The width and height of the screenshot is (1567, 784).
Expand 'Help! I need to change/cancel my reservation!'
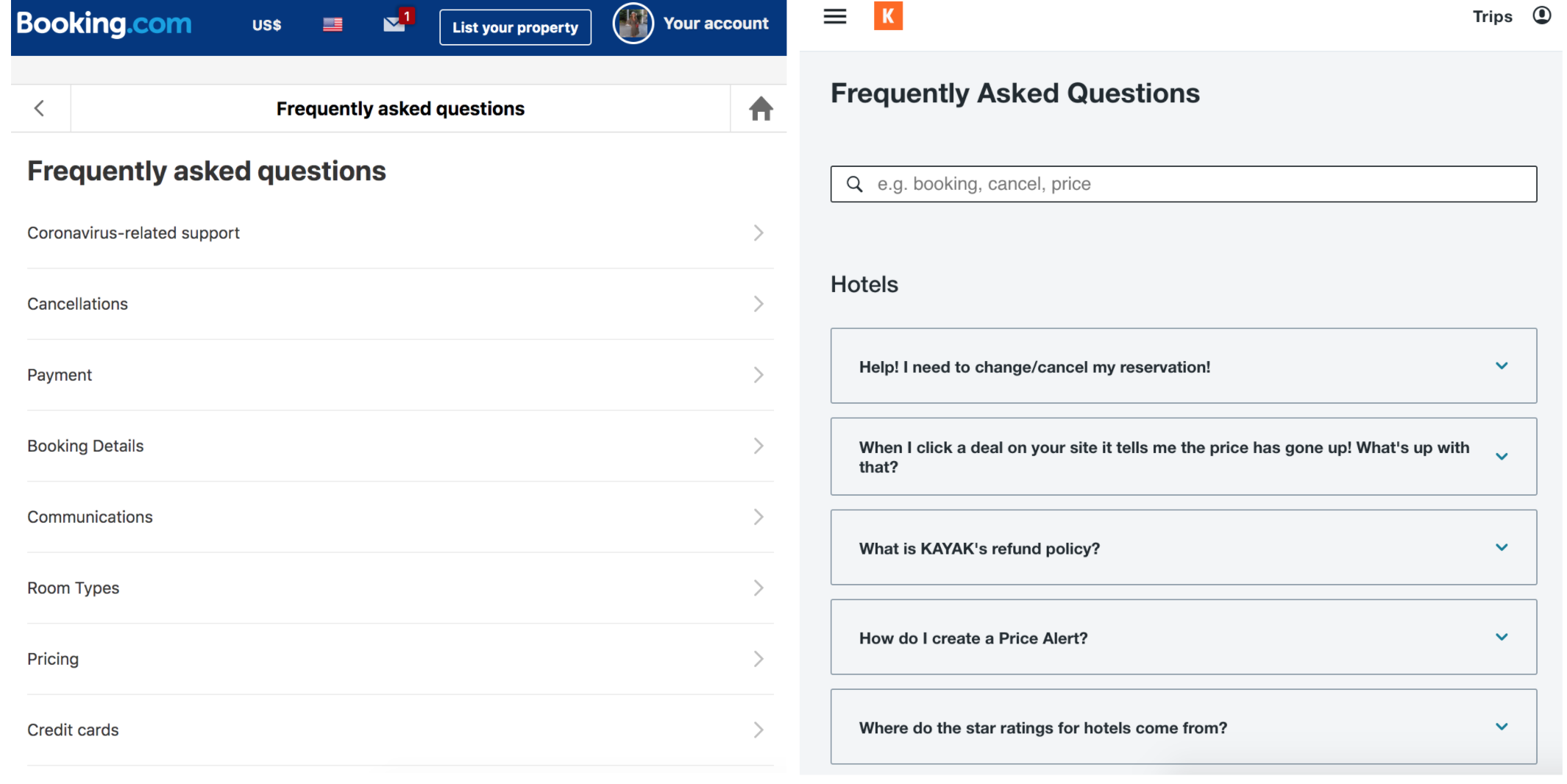coord(1183,366)
